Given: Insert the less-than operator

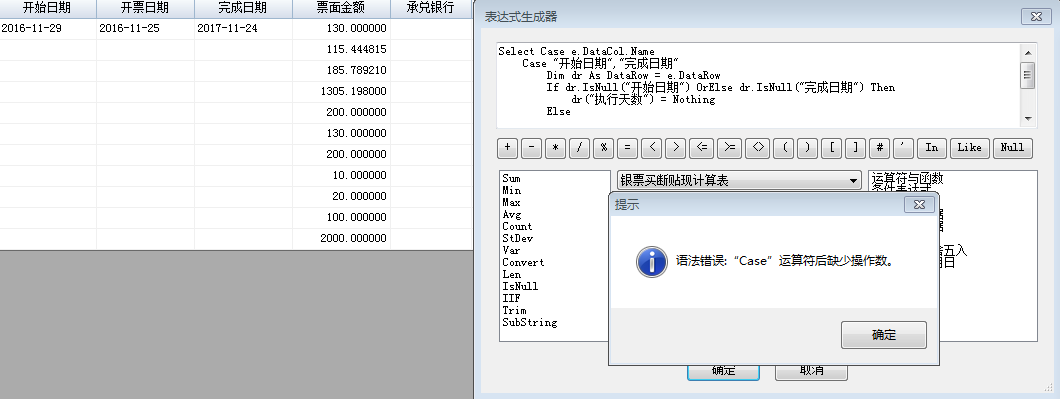Looking at the screenshot, I should (x=651, y=147).
